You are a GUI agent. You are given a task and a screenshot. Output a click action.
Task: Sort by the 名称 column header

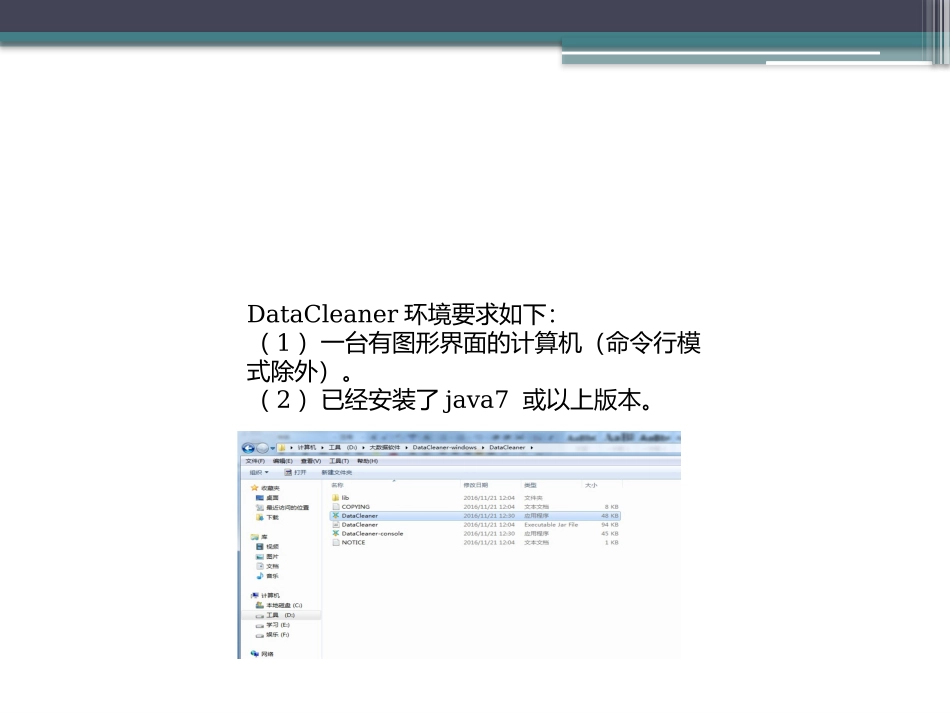[337, 485]
